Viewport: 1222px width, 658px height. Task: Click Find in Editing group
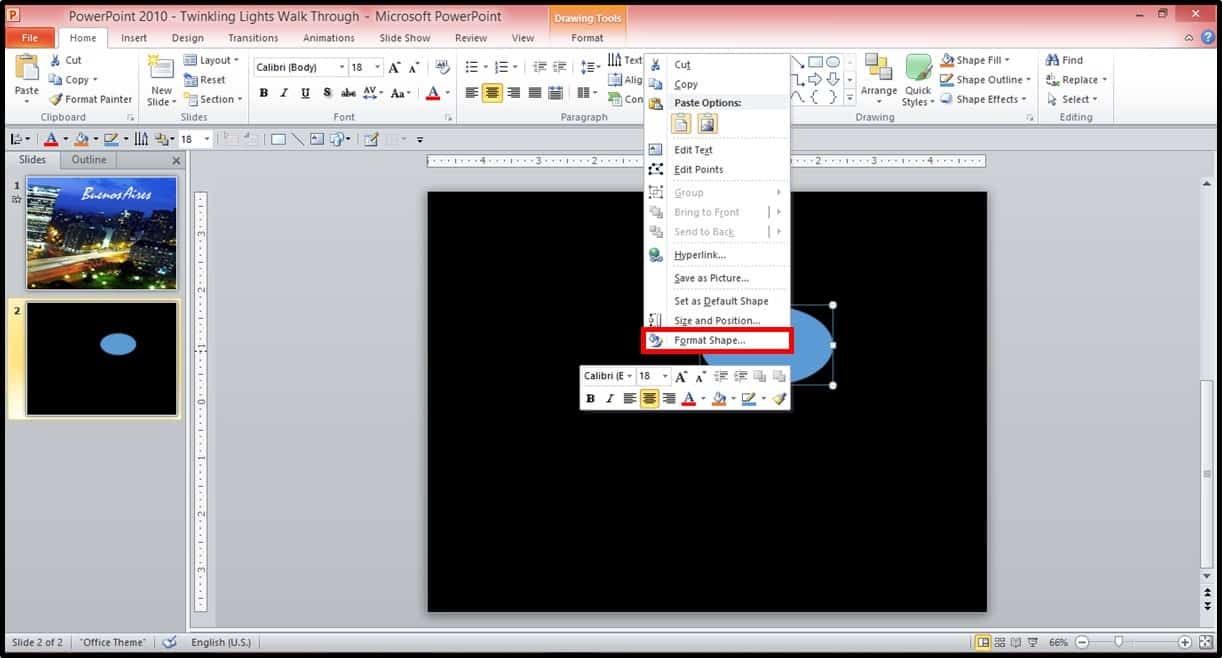click(x=1064, y=60)
